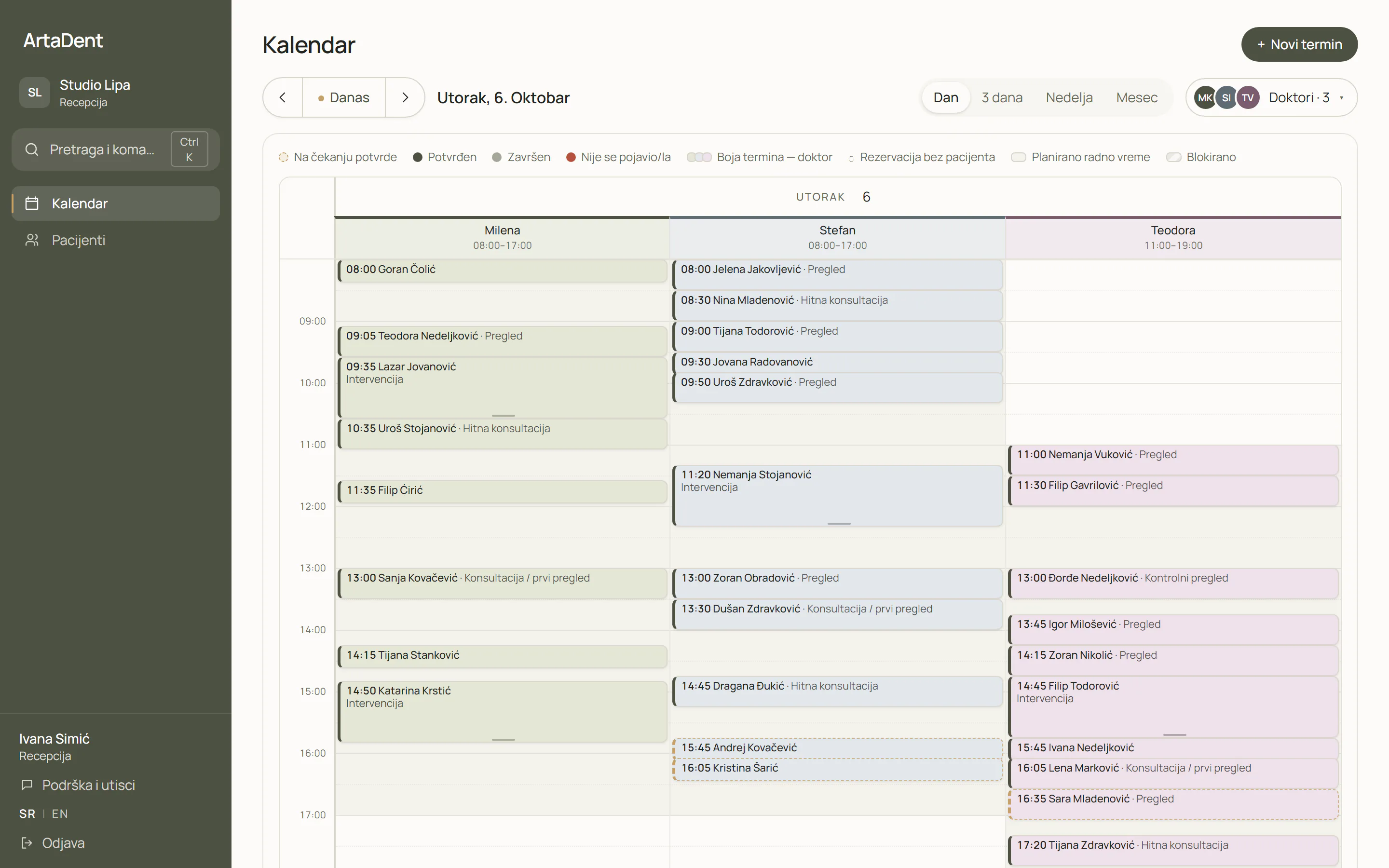Expand the Doktori · 3 dropdown
The image size is (1389, 868).
1271,97
